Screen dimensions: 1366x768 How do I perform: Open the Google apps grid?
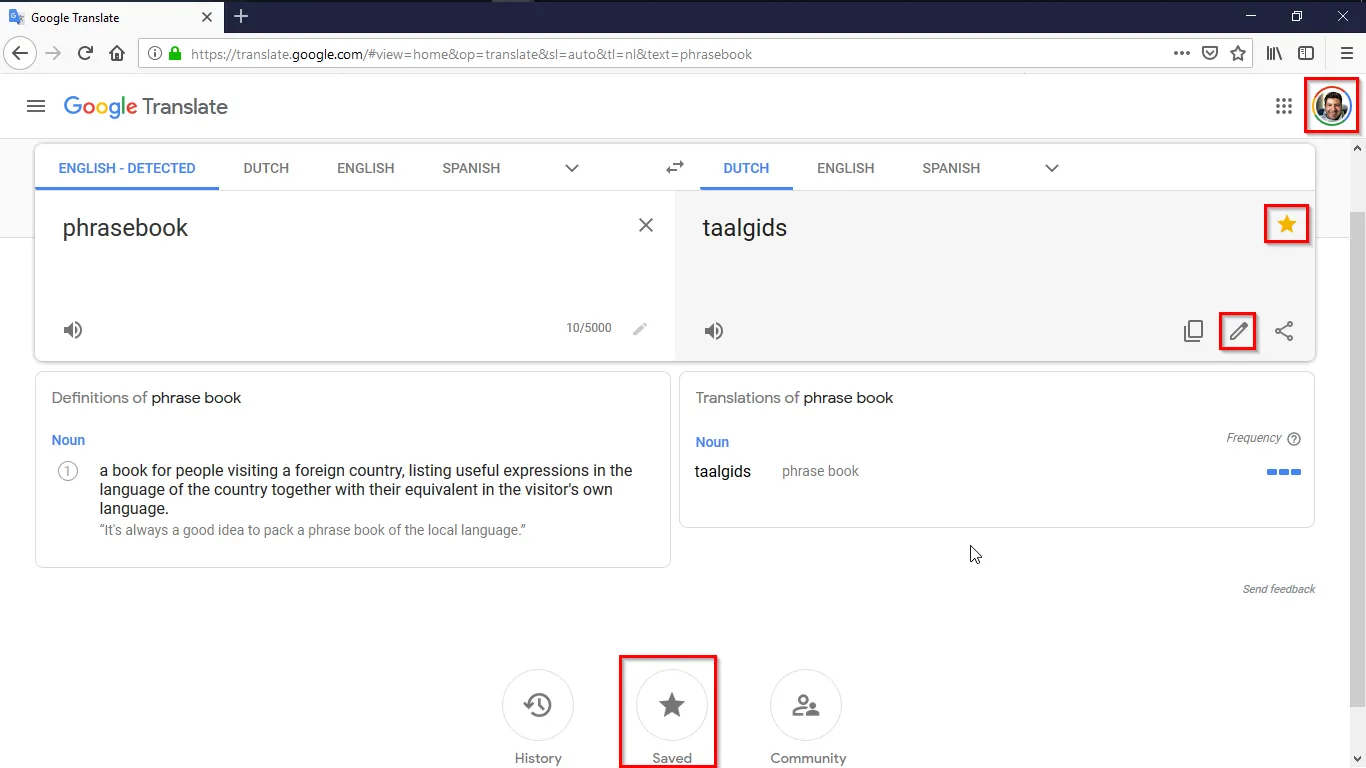pyautogui.click(x=1284, y=106)
